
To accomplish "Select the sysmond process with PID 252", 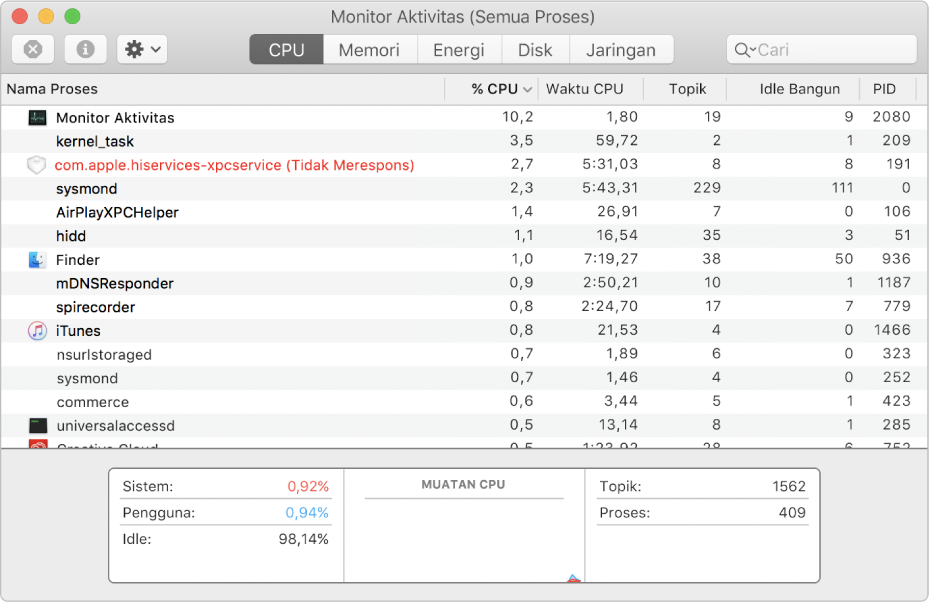I will [x=464, y=378].
